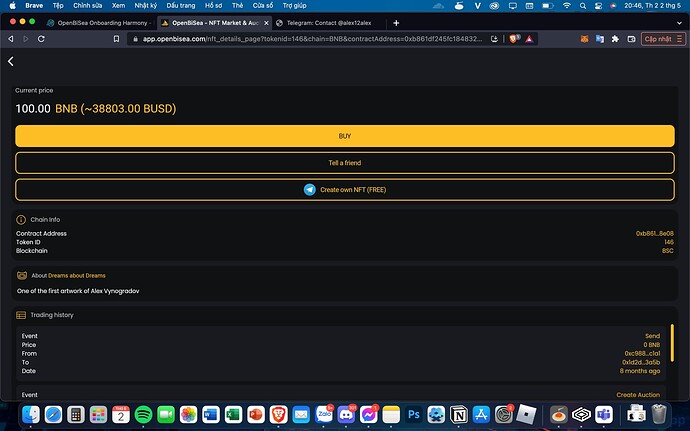Open a new tab with plus button
Screen dimensions: 690x431
(x=396, y=23)
